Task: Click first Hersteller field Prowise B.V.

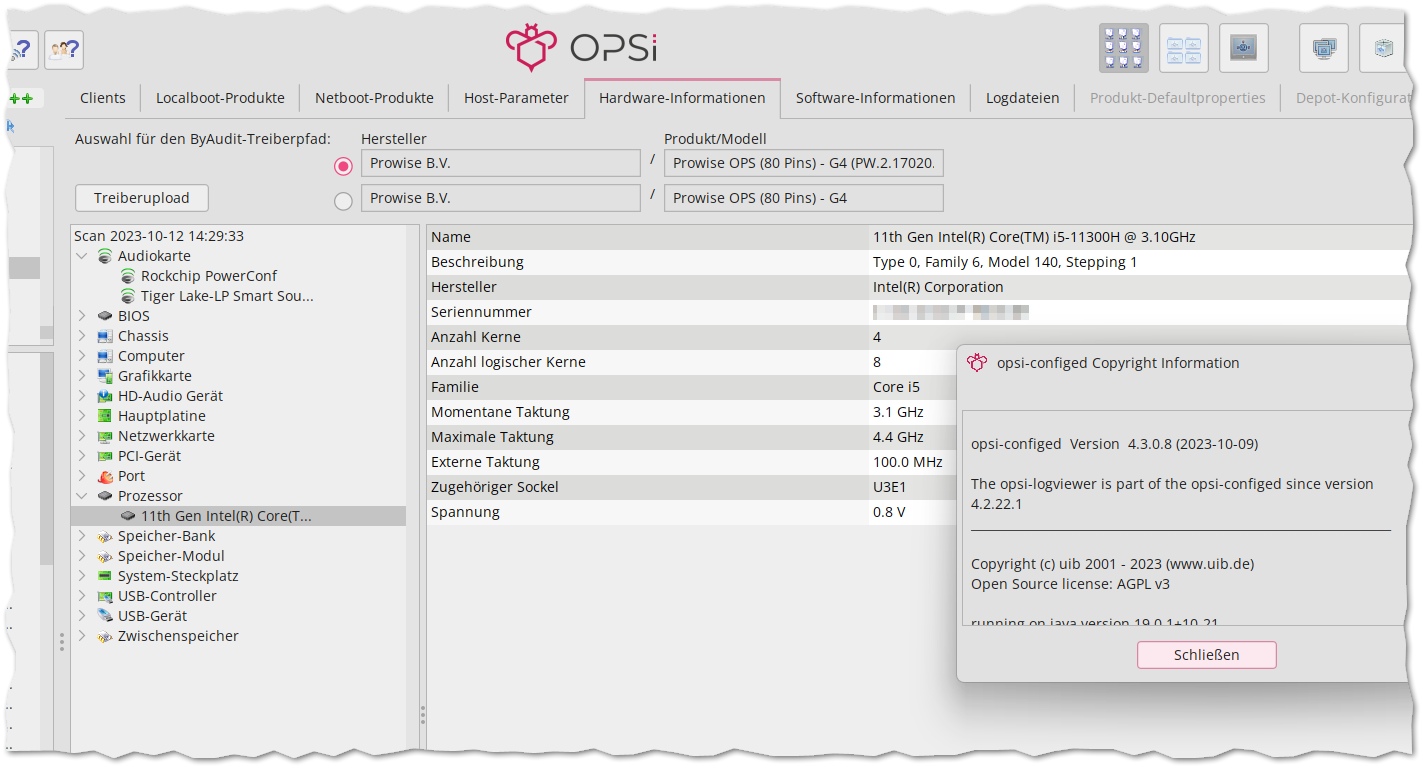Action: tap(501, 163)
